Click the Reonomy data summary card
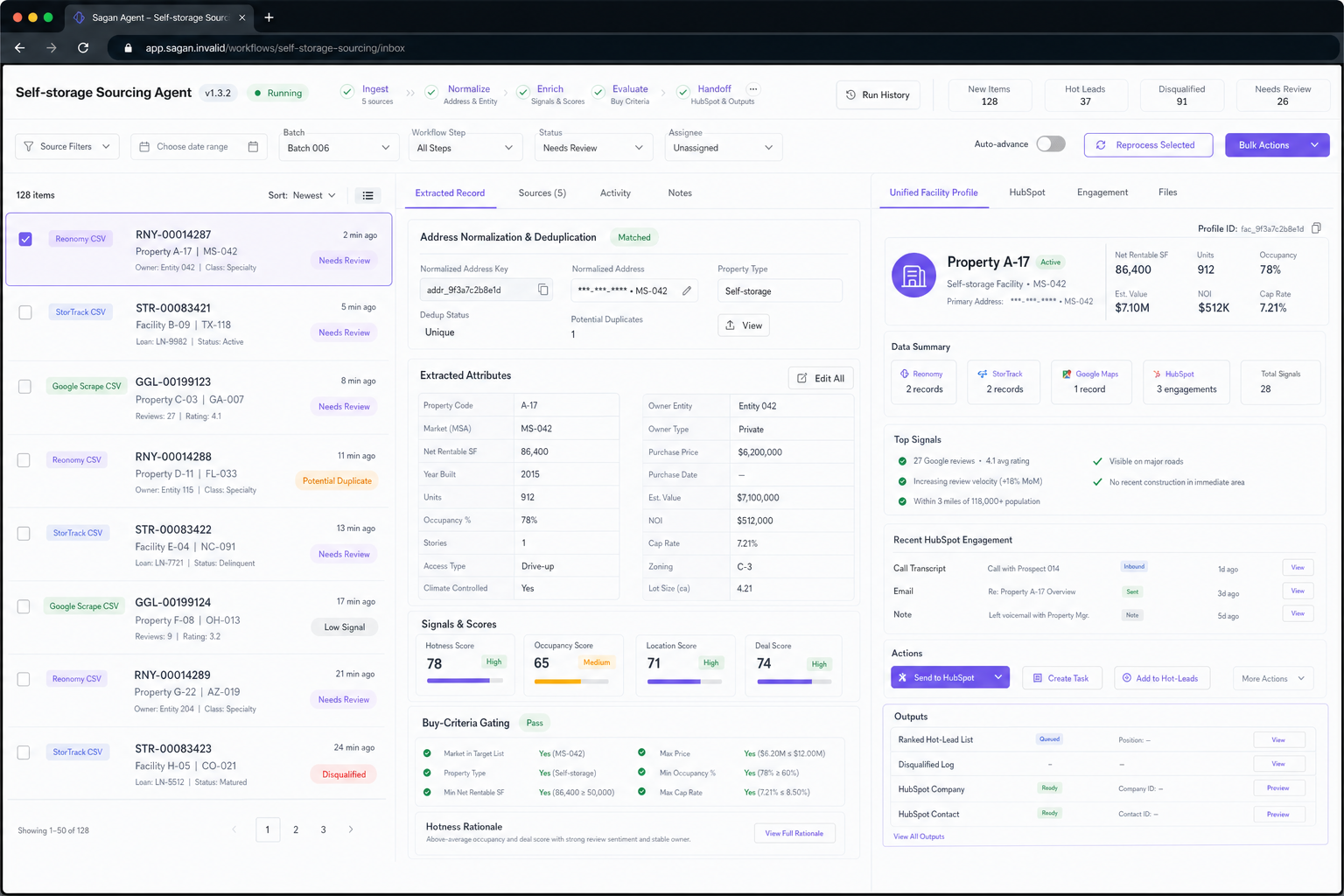Image resolution: width=1344 pixels, height=896 pixels. click(x=925, y=381)
